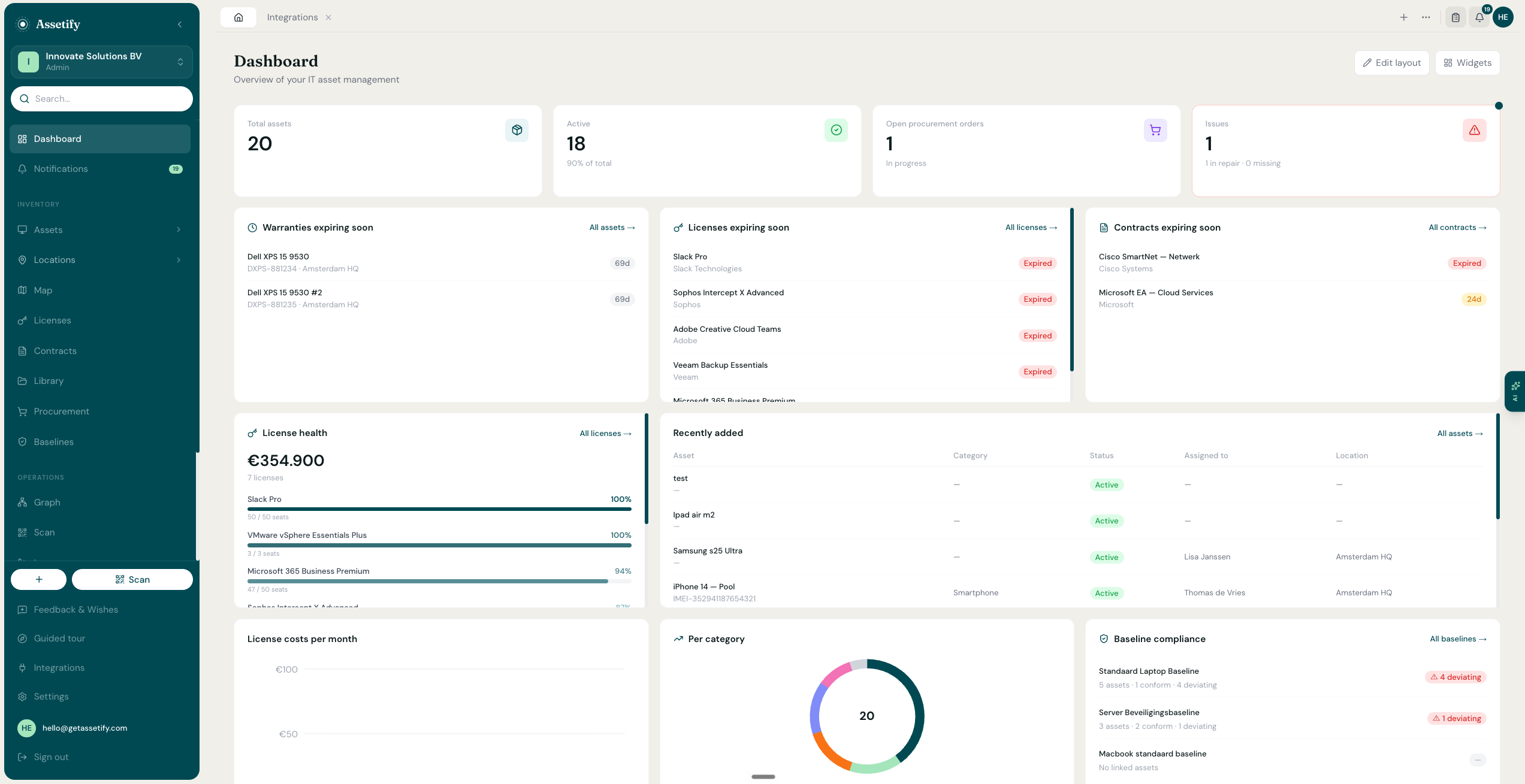
Task: Open Contracts in the sidebar
Action: point(100,351)
